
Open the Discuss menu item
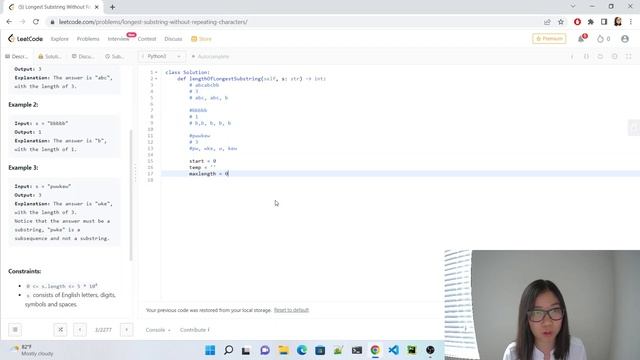pos(173,39)
